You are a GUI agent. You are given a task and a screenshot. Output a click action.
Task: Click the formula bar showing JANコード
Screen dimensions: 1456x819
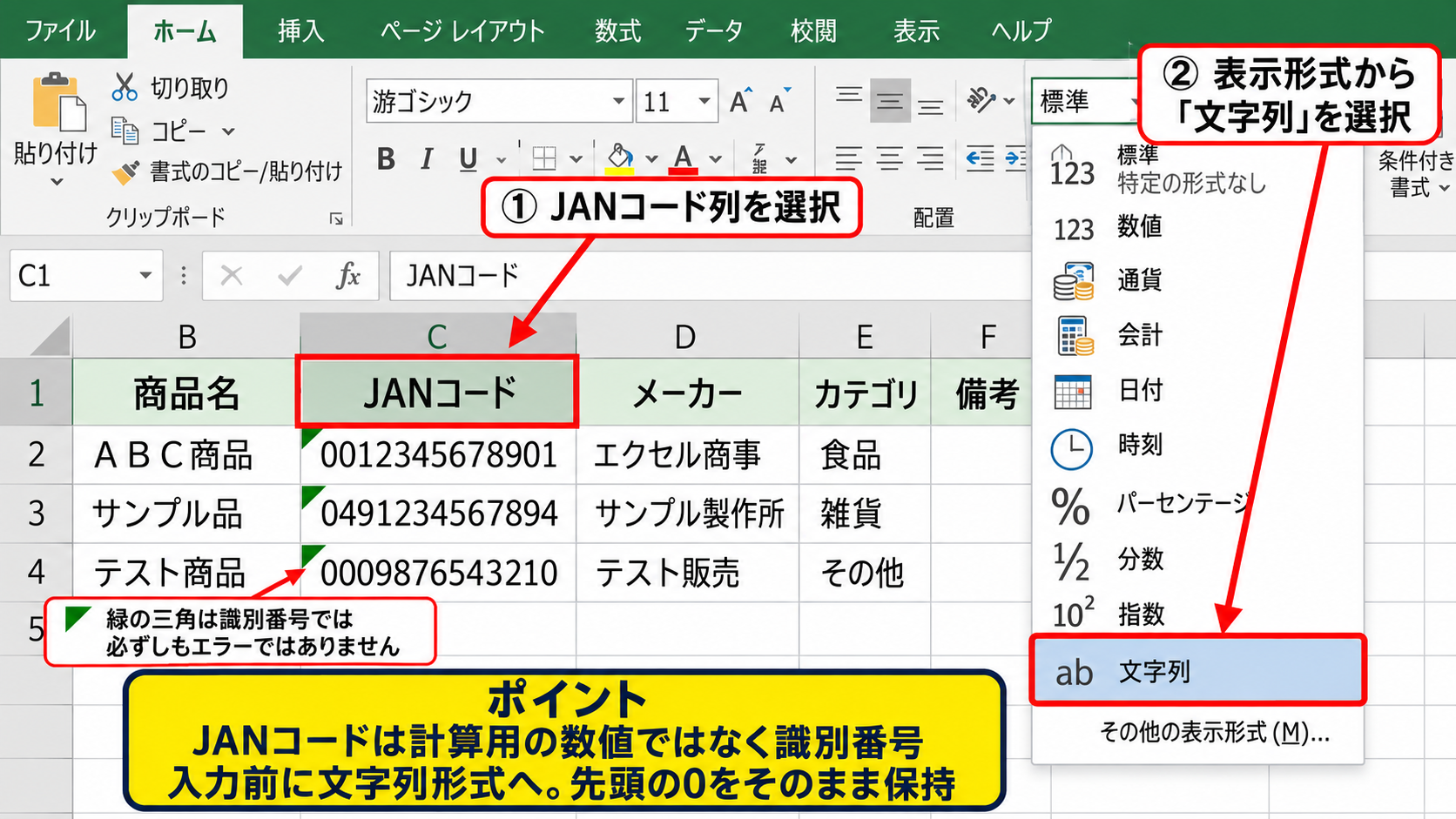(x=710, y=276)
